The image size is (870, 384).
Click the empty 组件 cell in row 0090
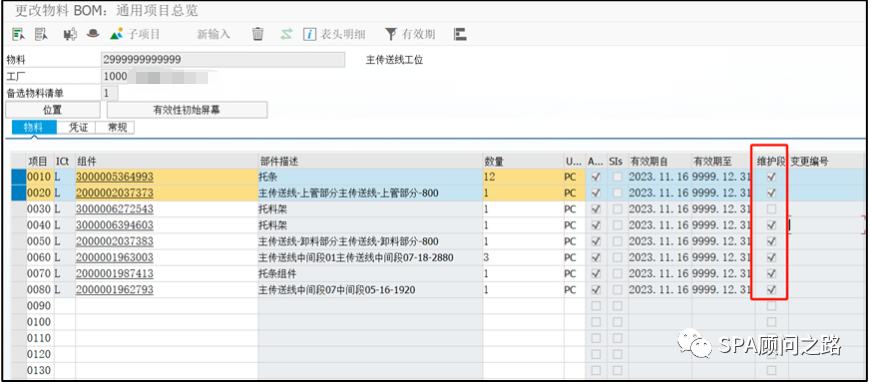click(x=166, y=306)
